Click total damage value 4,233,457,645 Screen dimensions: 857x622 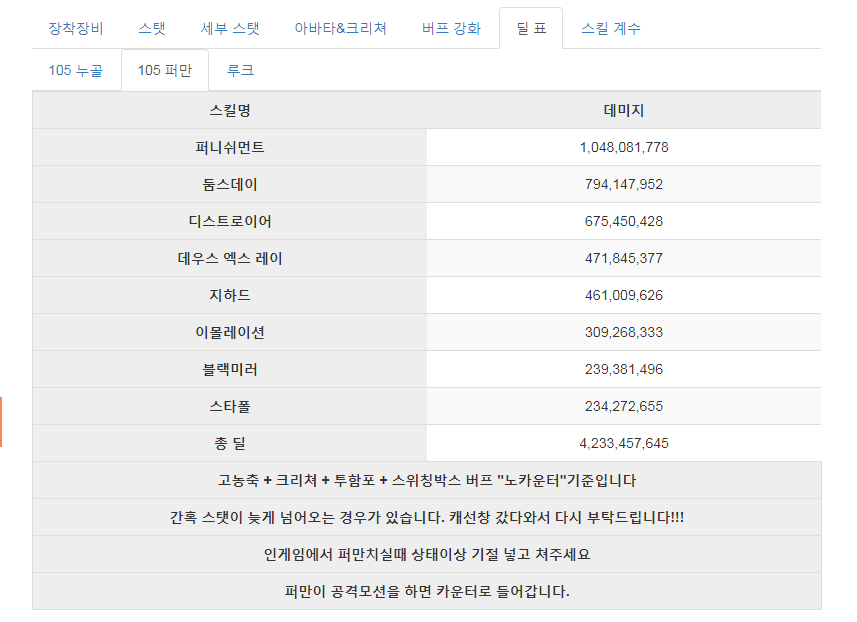(x=624, y=443)
